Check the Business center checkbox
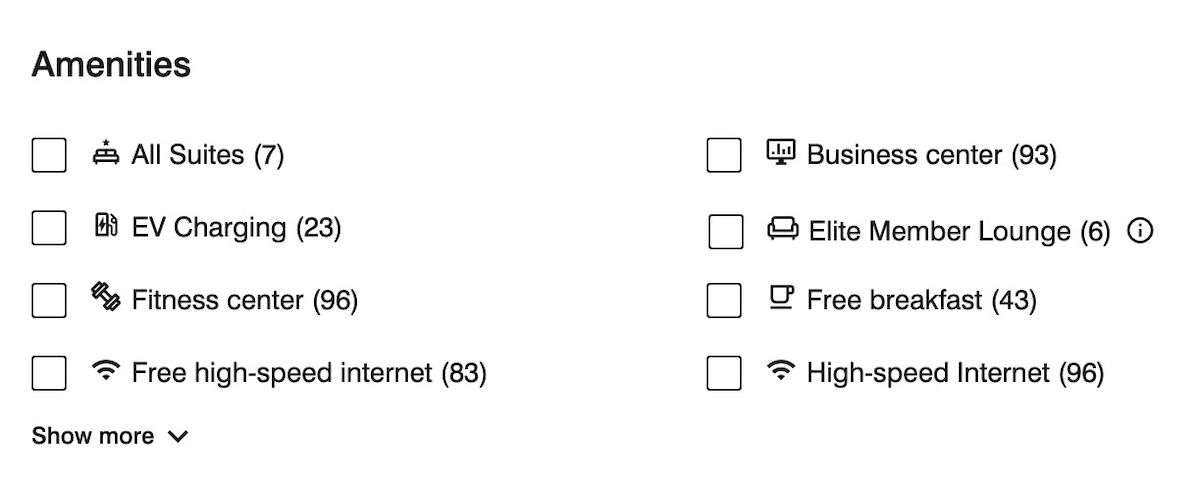Screen dimensions: 1200x493 click(724, 155)
